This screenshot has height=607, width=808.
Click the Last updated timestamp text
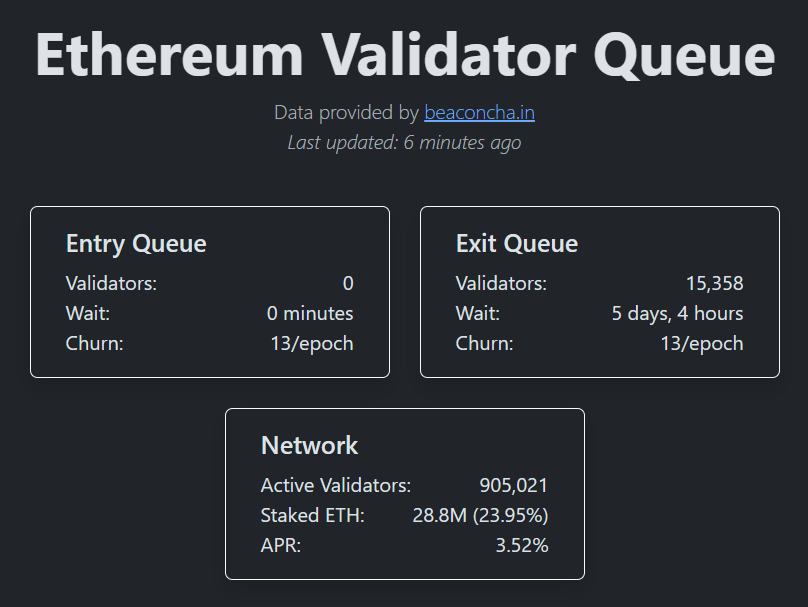pos(404,142)
